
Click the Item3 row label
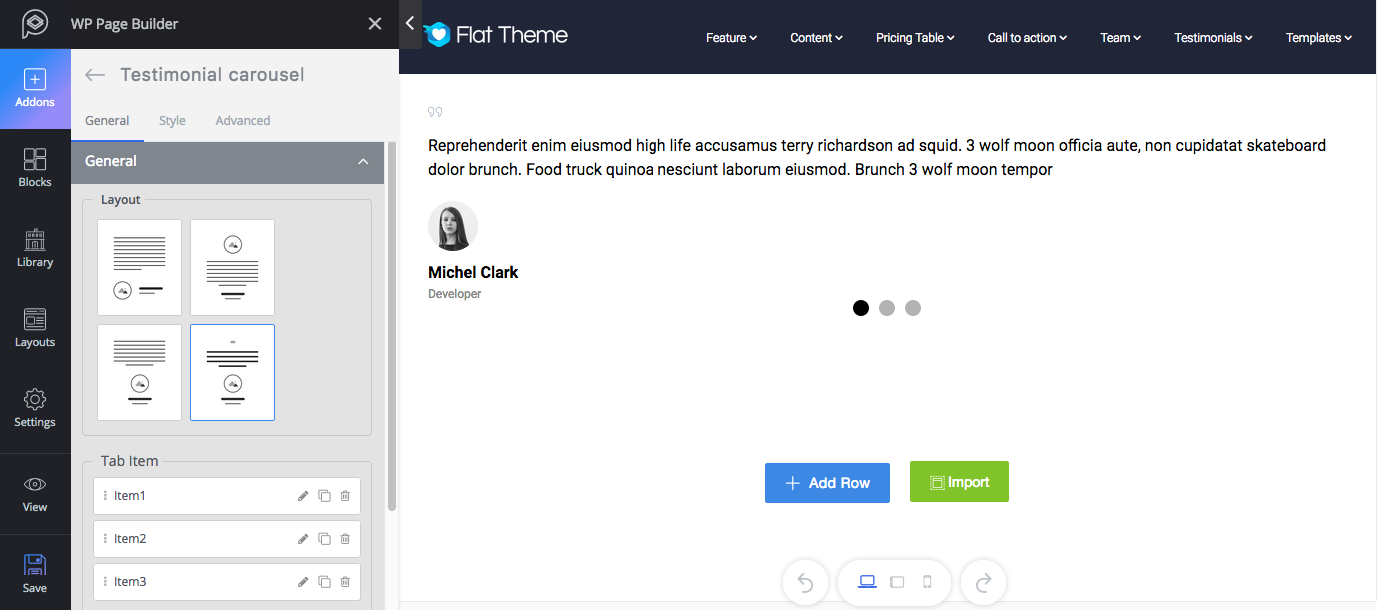129,582
